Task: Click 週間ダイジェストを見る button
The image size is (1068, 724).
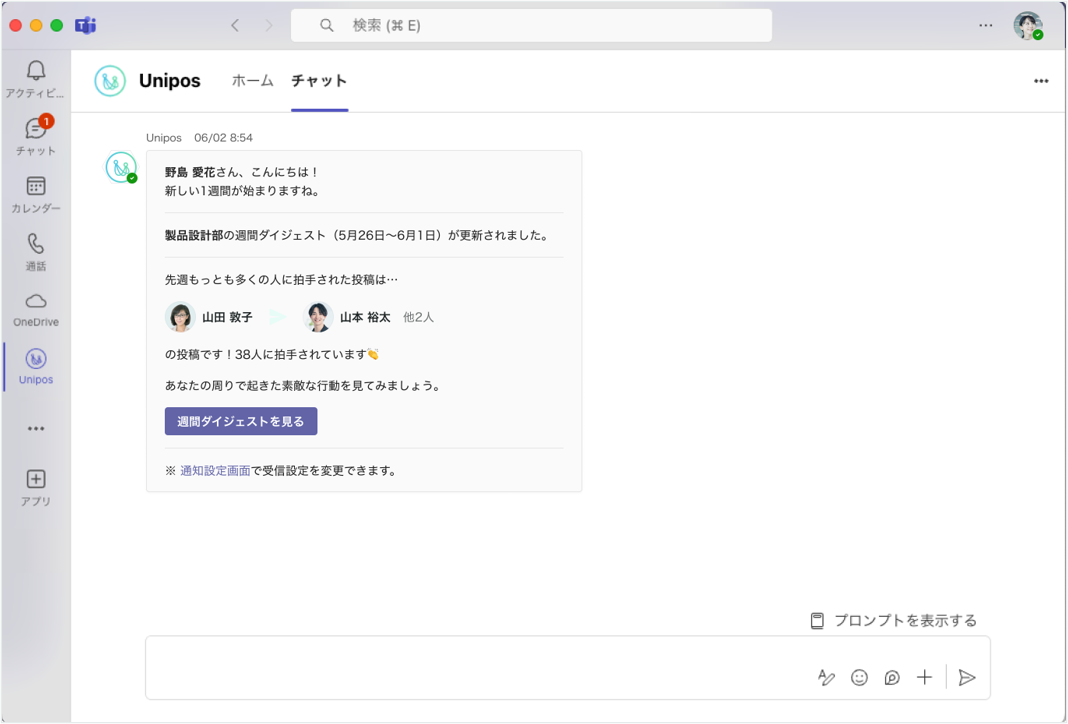Action: coord(241,421)
